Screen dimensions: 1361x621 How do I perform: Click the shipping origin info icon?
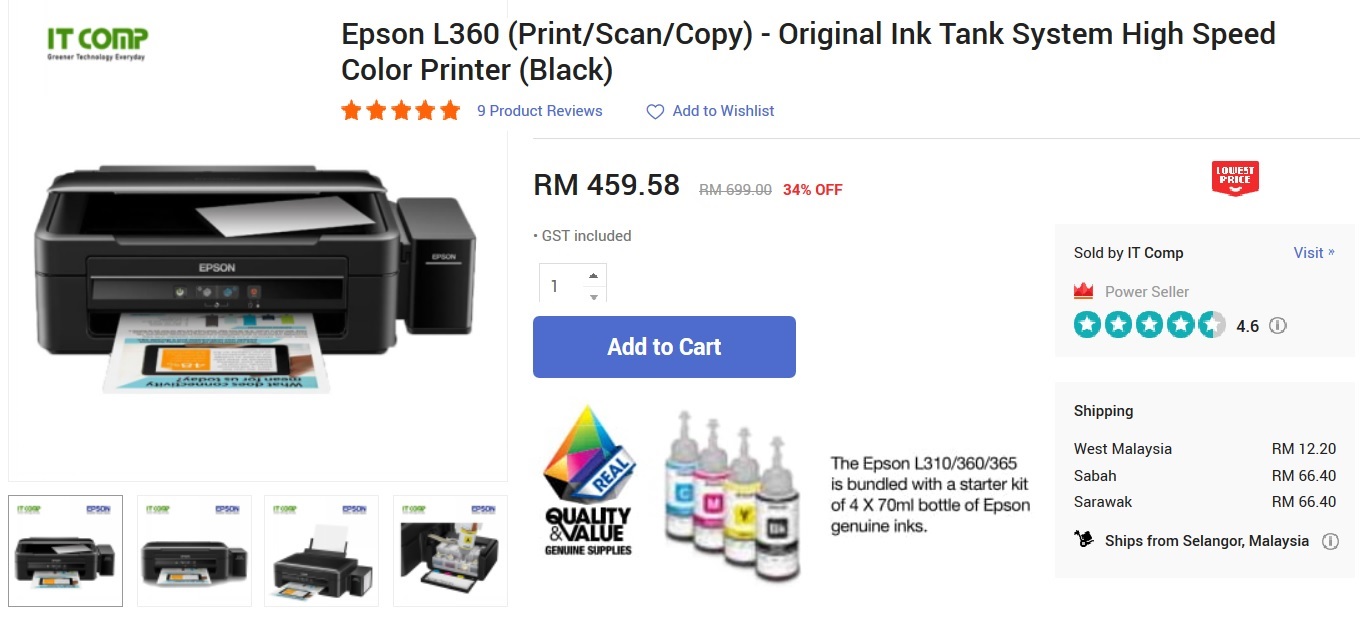coord(1330,541)
